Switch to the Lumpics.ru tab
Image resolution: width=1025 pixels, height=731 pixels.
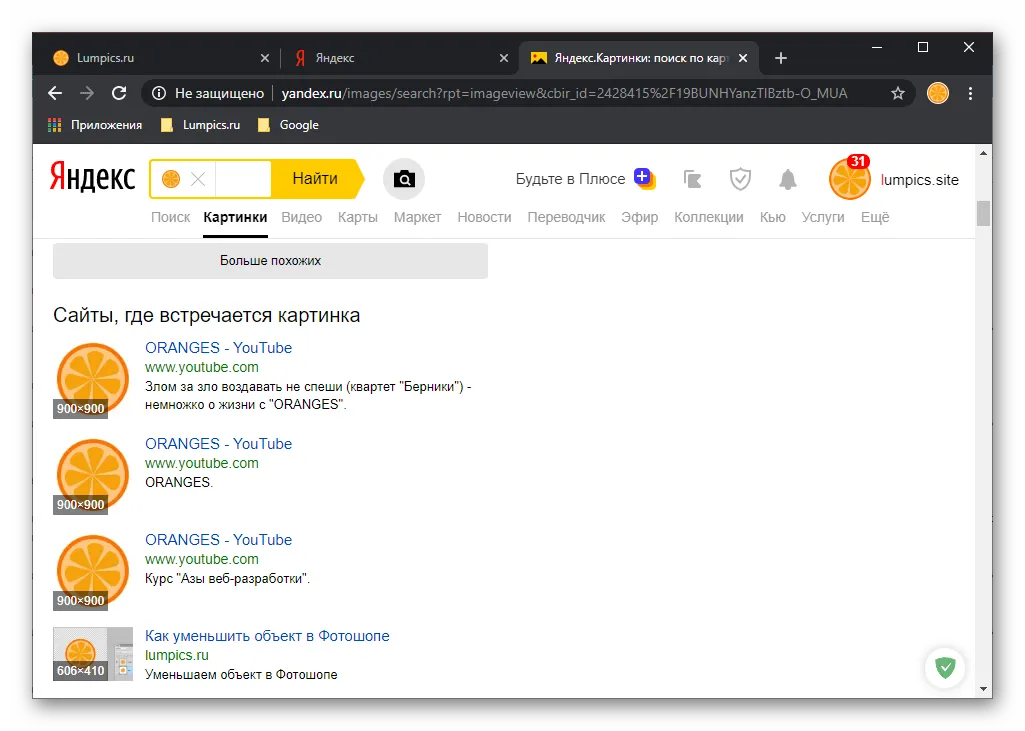161,58
